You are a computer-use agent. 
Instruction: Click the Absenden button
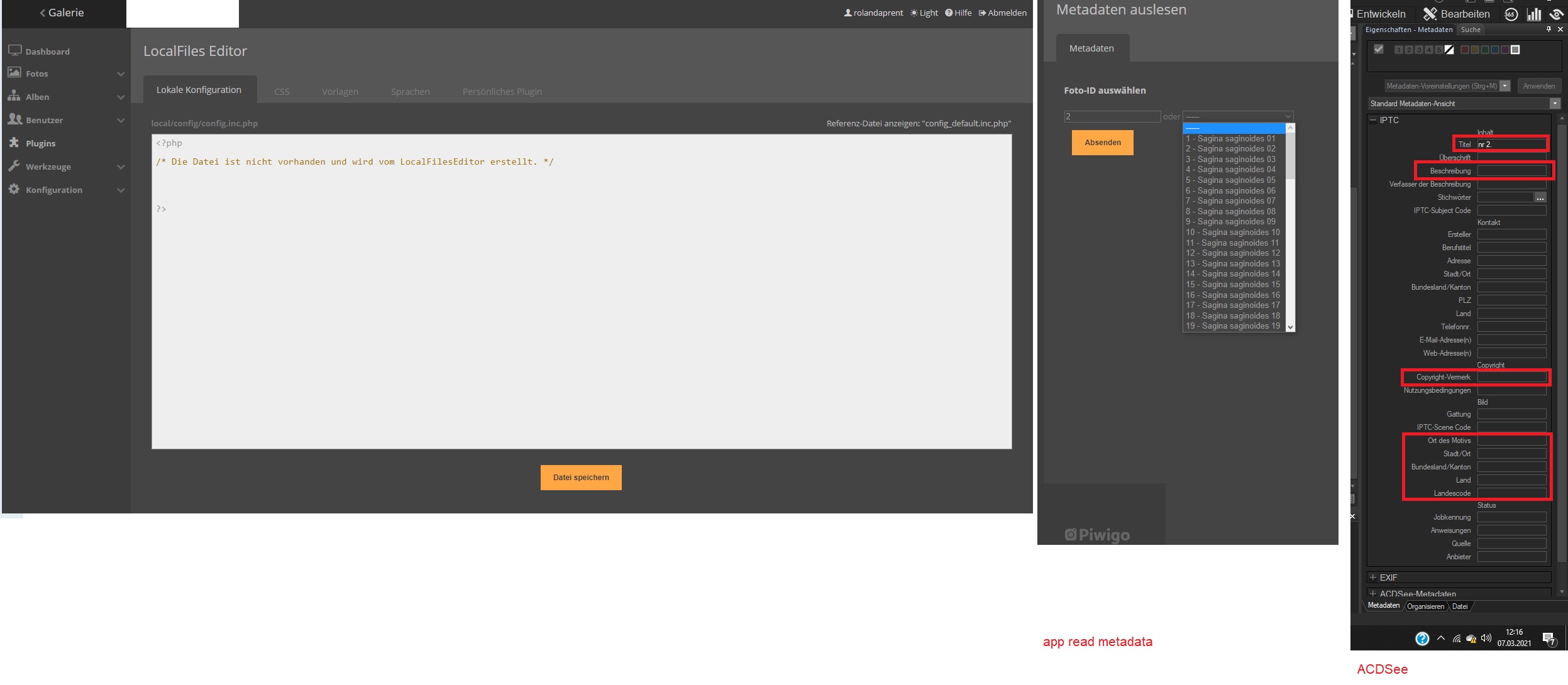point(1103,143)
